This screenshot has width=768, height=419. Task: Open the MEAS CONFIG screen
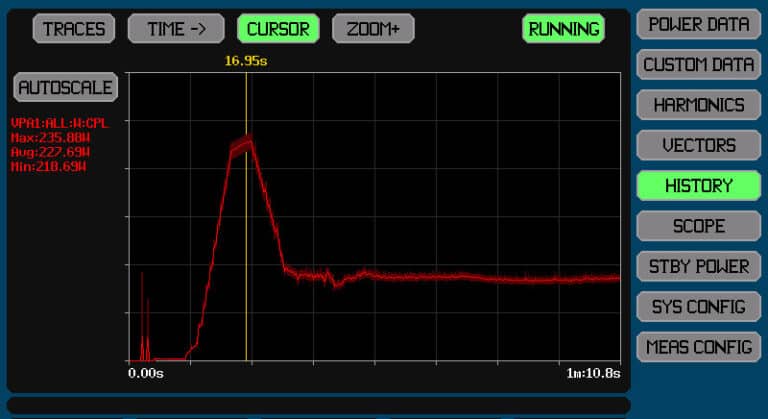click(x=699, y=347)
